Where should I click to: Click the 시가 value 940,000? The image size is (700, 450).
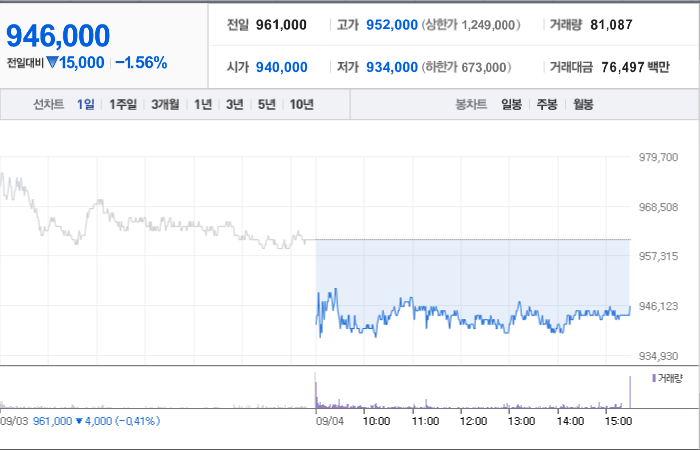[x=281, y=67]
